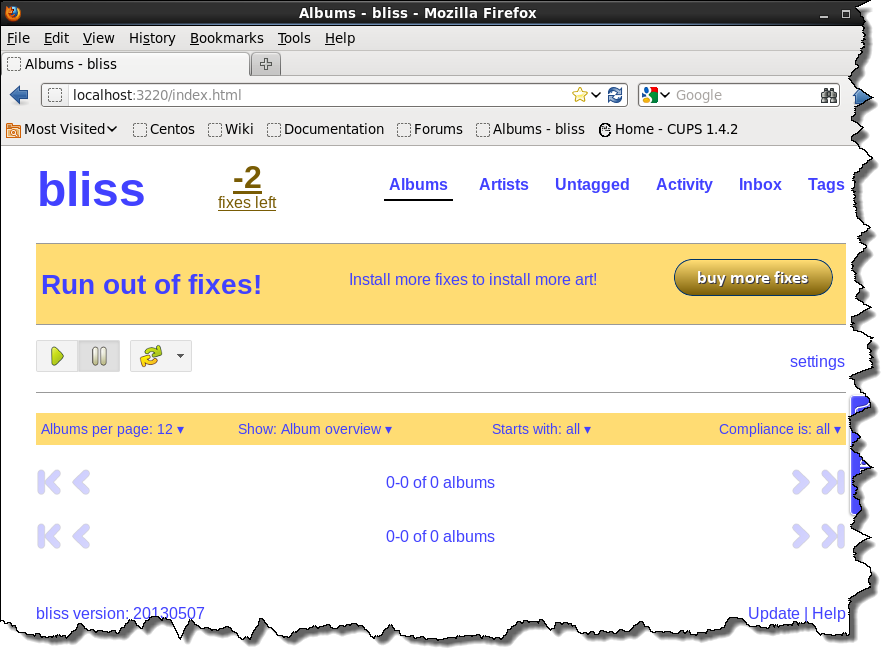
Task: Go to next page in upper pager
Action: click(801, 482)
